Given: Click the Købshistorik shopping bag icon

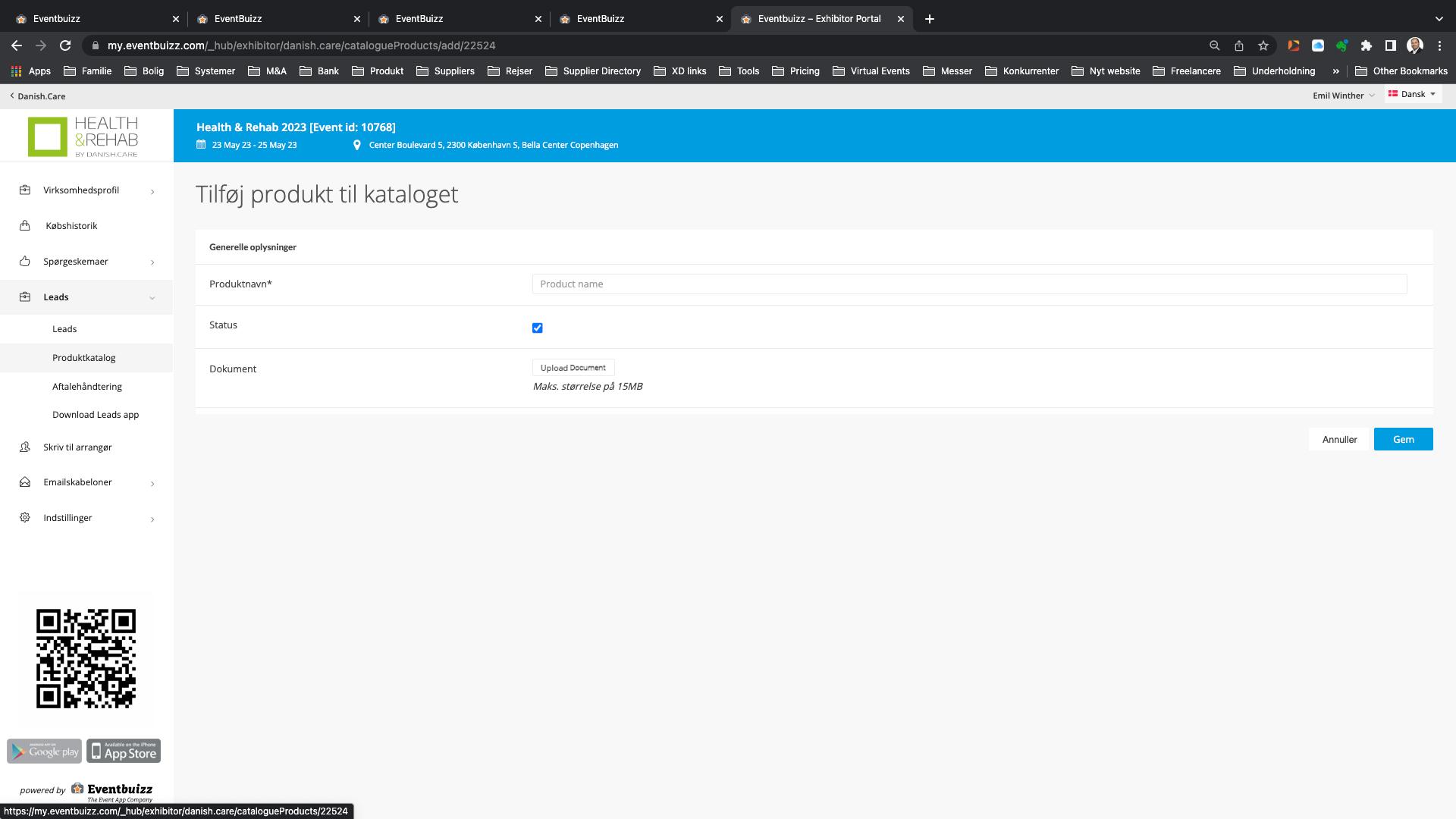Looking at the screenshot, I should click(x=25, y=226).
